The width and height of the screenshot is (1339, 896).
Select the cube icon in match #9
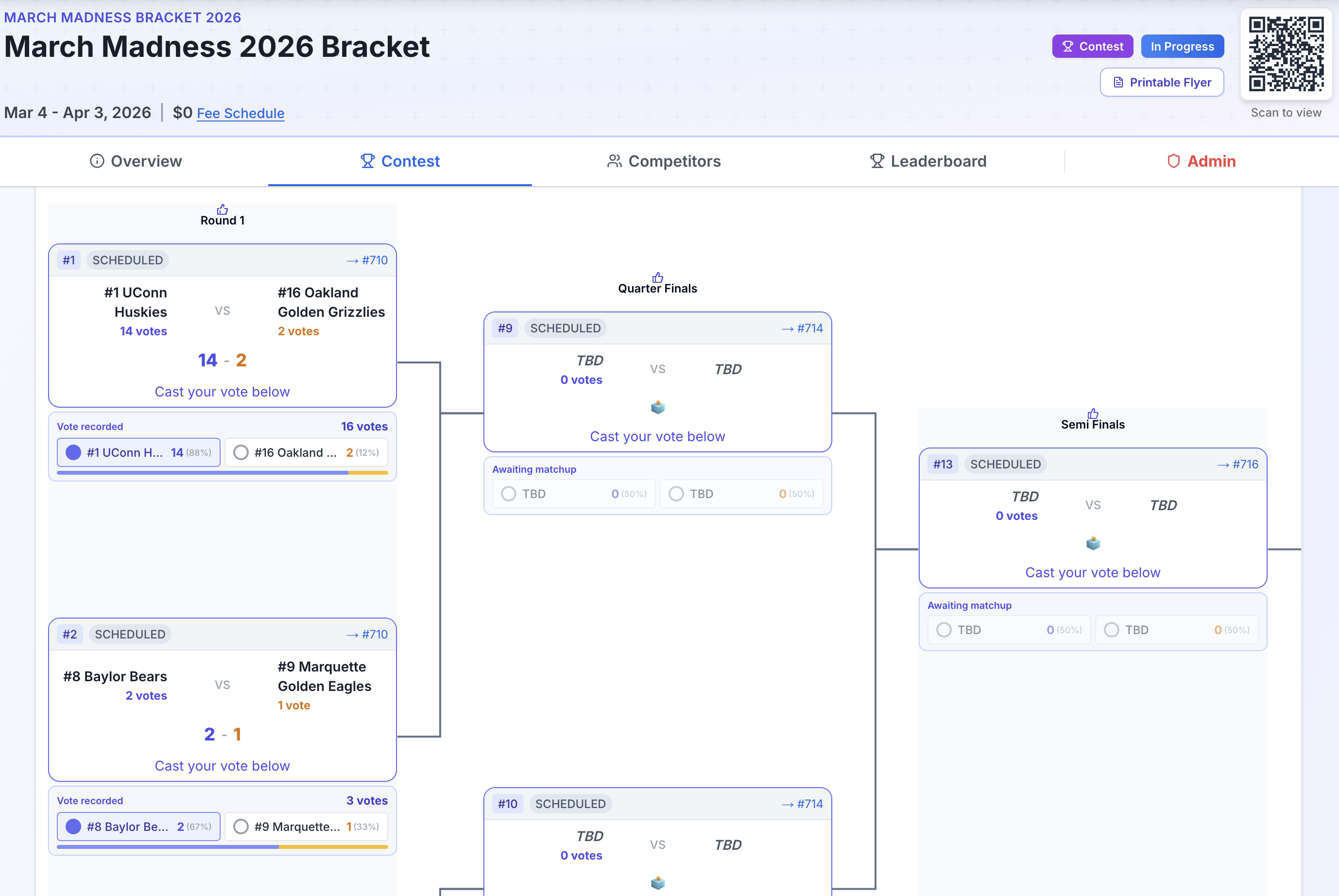658,407
